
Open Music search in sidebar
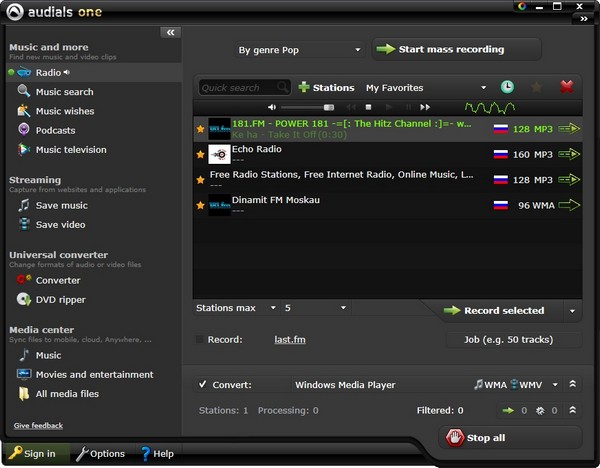point(64,92)
